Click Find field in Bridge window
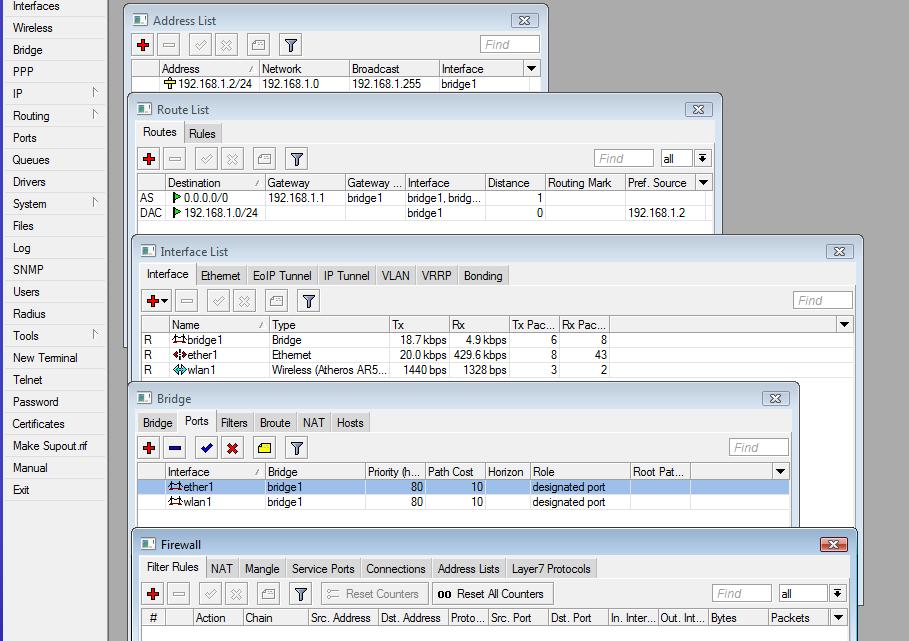The image size is (909, 641). tap(759, 447)
